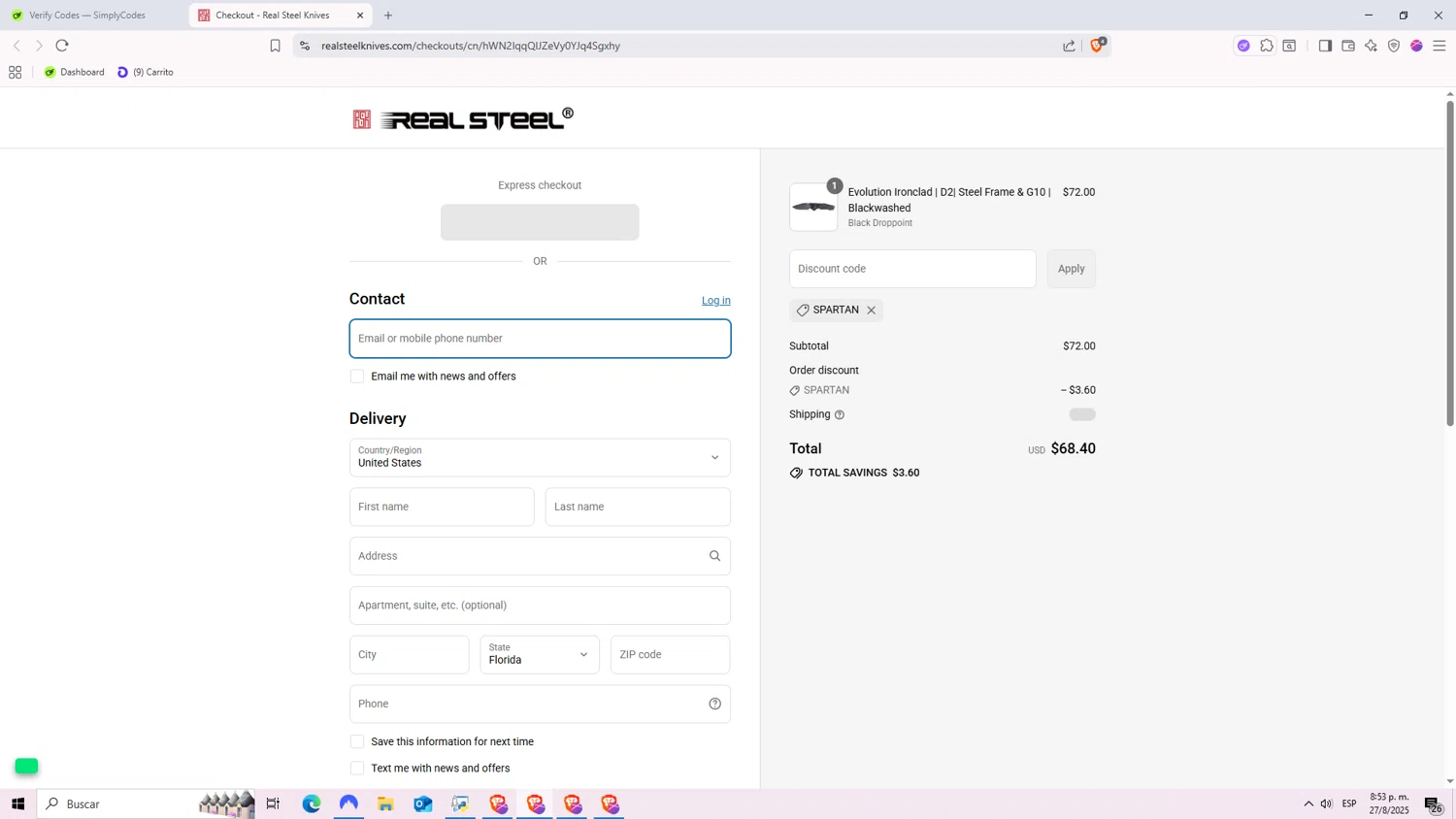Focus the Email or mobile phone field
This screenshot has width=1456, height=819.
point(540,339)
